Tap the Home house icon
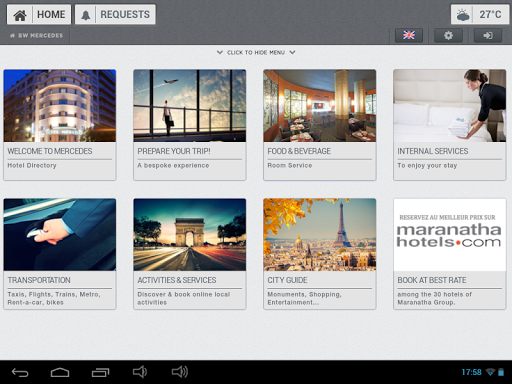Viewport: 512px width, 384px height. [20, 15]
